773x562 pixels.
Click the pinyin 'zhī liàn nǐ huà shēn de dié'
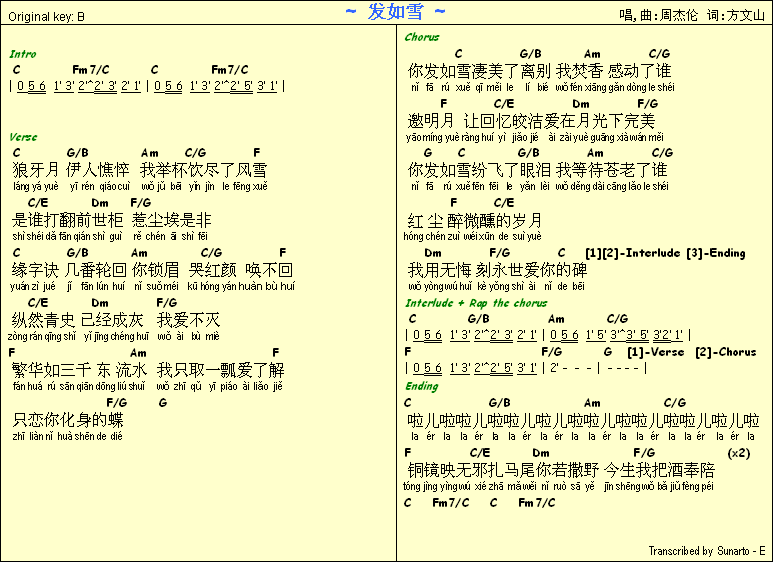click(x=68, y=436)
